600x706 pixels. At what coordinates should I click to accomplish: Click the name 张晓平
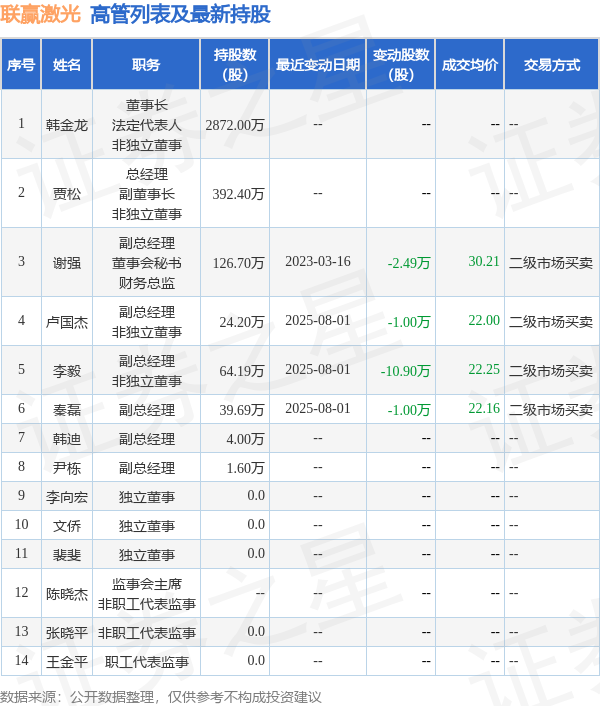pyautogui.click(x=67, y=633)
